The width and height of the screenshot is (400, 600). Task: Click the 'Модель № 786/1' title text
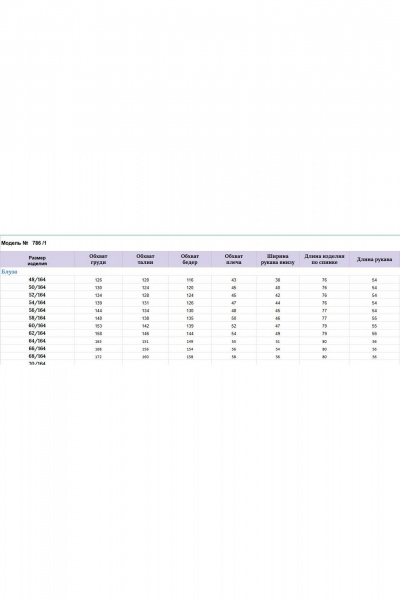[x=24, y=243]
